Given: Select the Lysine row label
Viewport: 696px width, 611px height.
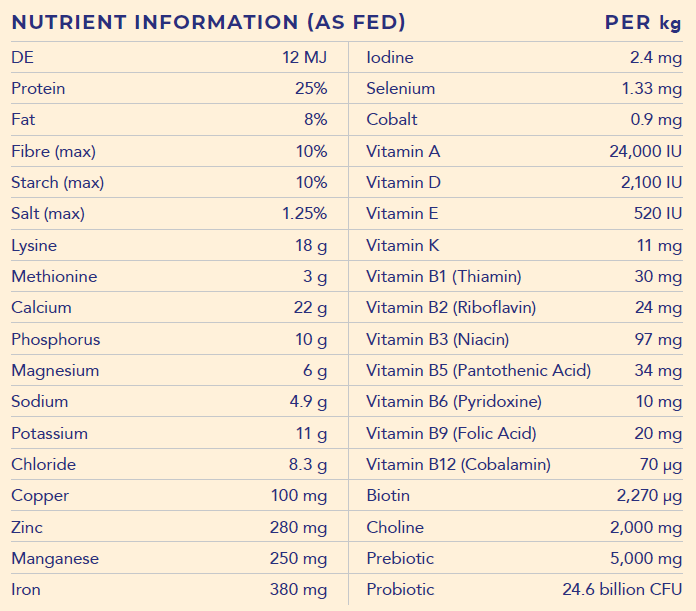Looking at the screenshot, I should click(x=34, y=246).
